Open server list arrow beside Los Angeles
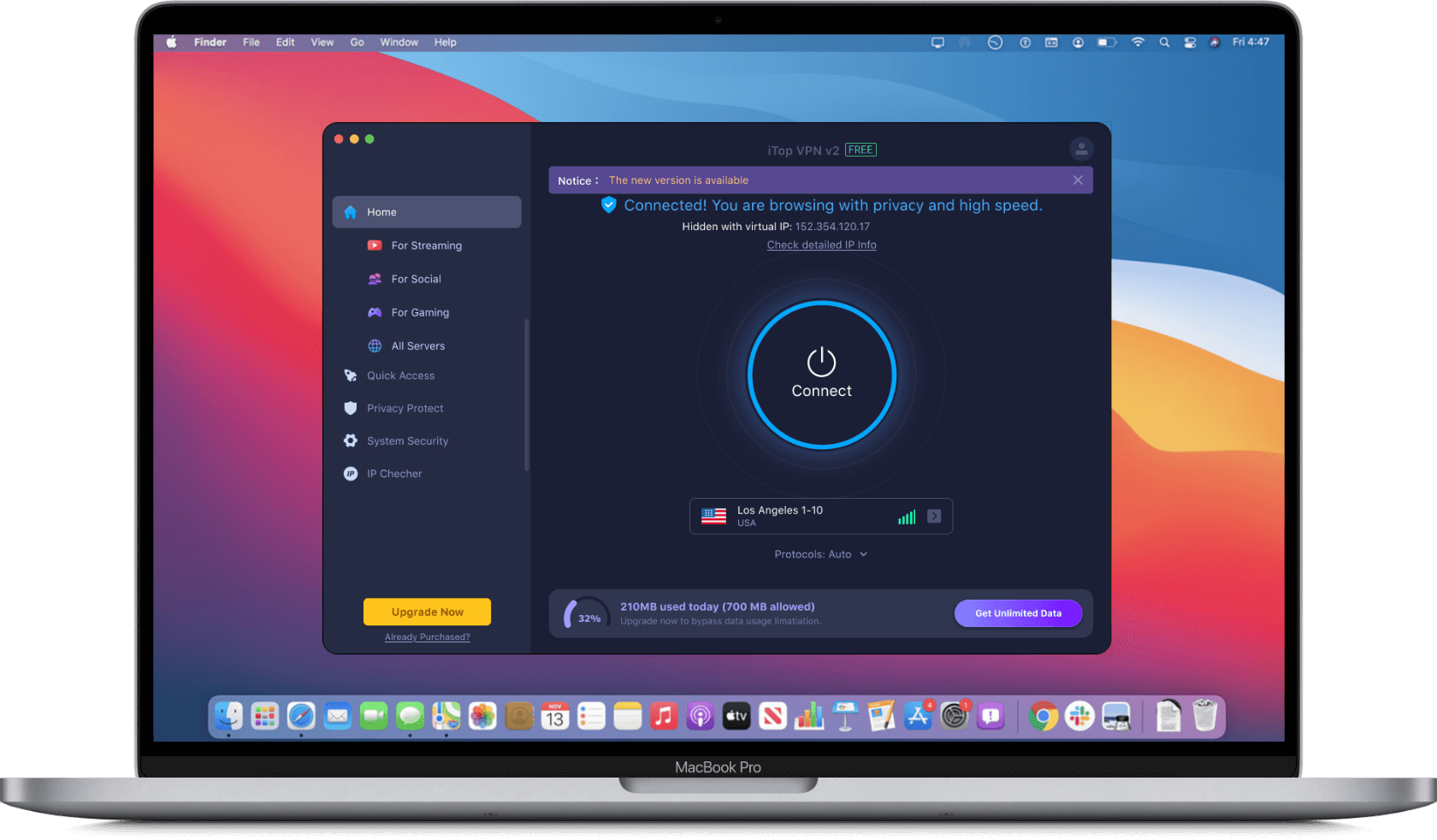This screenshot has height=840, width=1437. click(934, 516)
